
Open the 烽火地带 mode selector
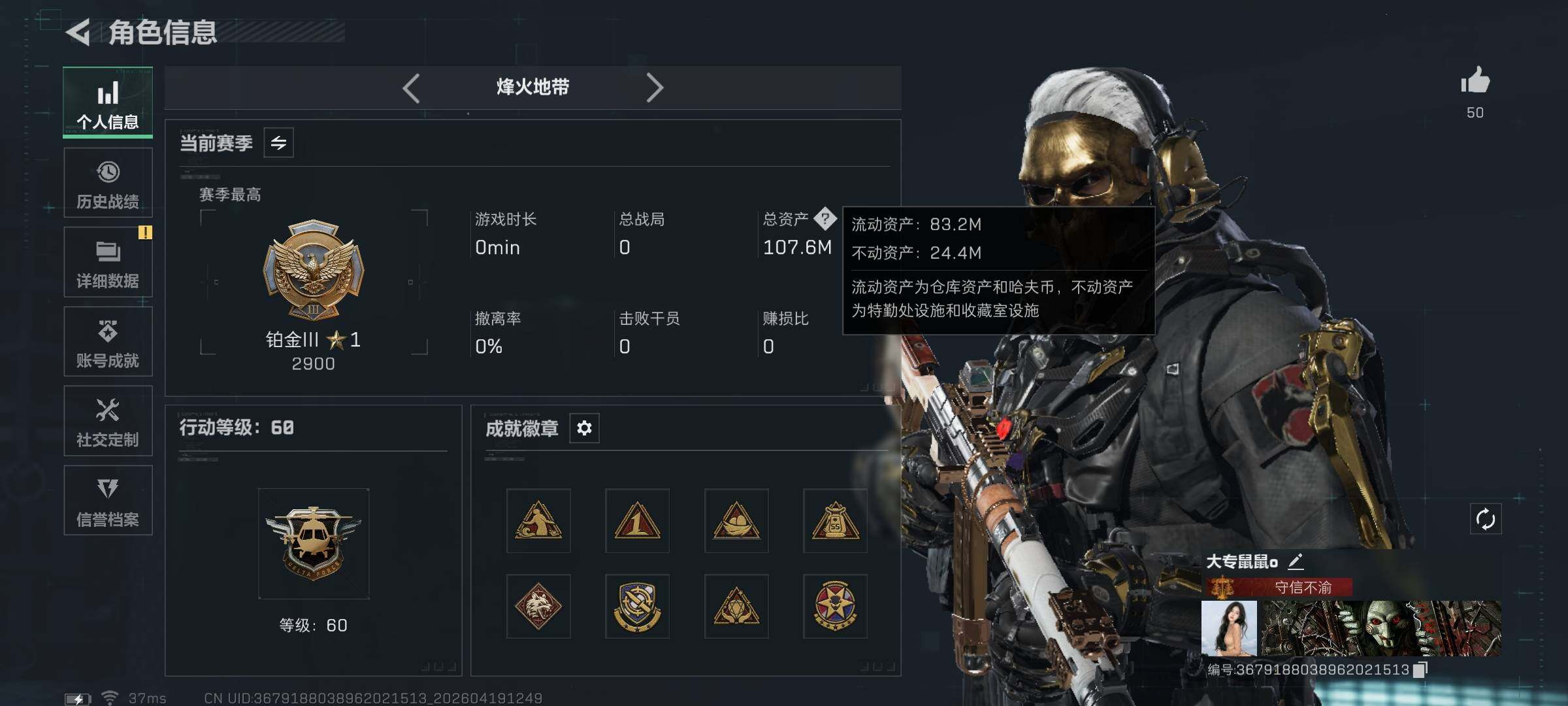point(532,87)
